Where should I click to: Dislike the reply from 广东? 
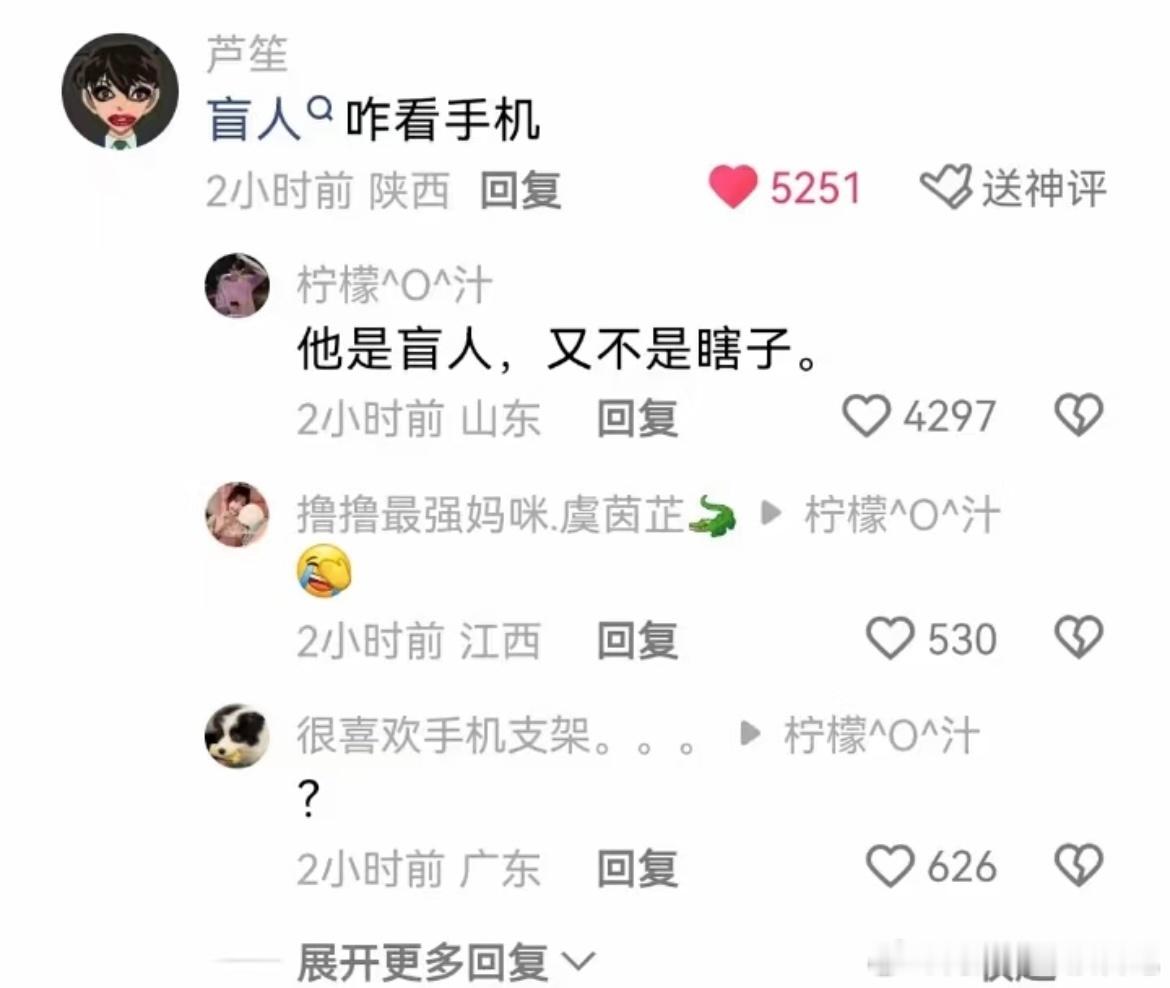coord(1078,866)
